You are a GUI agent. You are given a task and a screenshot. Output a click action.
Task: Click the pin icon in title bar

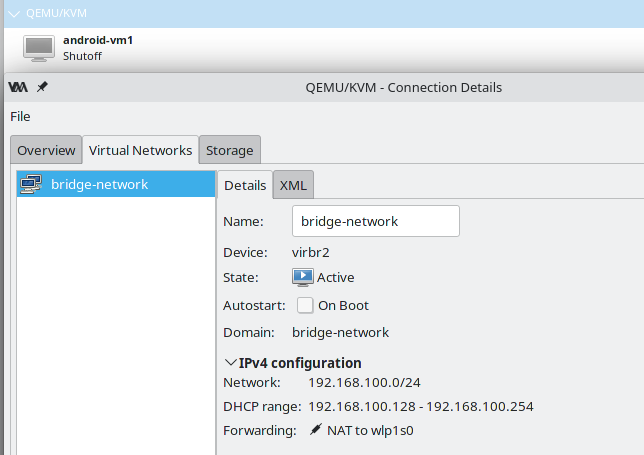pyautogui.click(x=42, y=87)
